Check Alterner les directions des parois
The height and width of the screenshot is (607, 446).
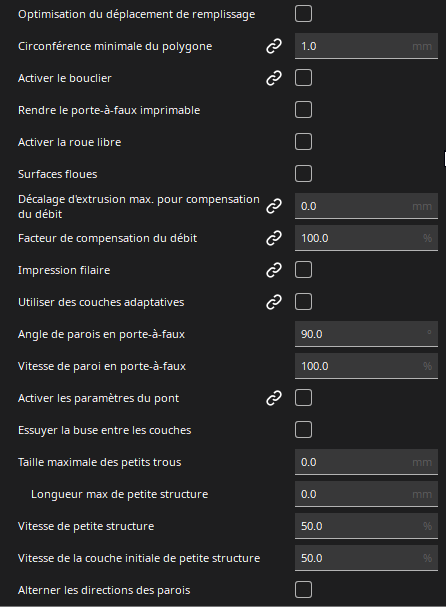(304, 590)
